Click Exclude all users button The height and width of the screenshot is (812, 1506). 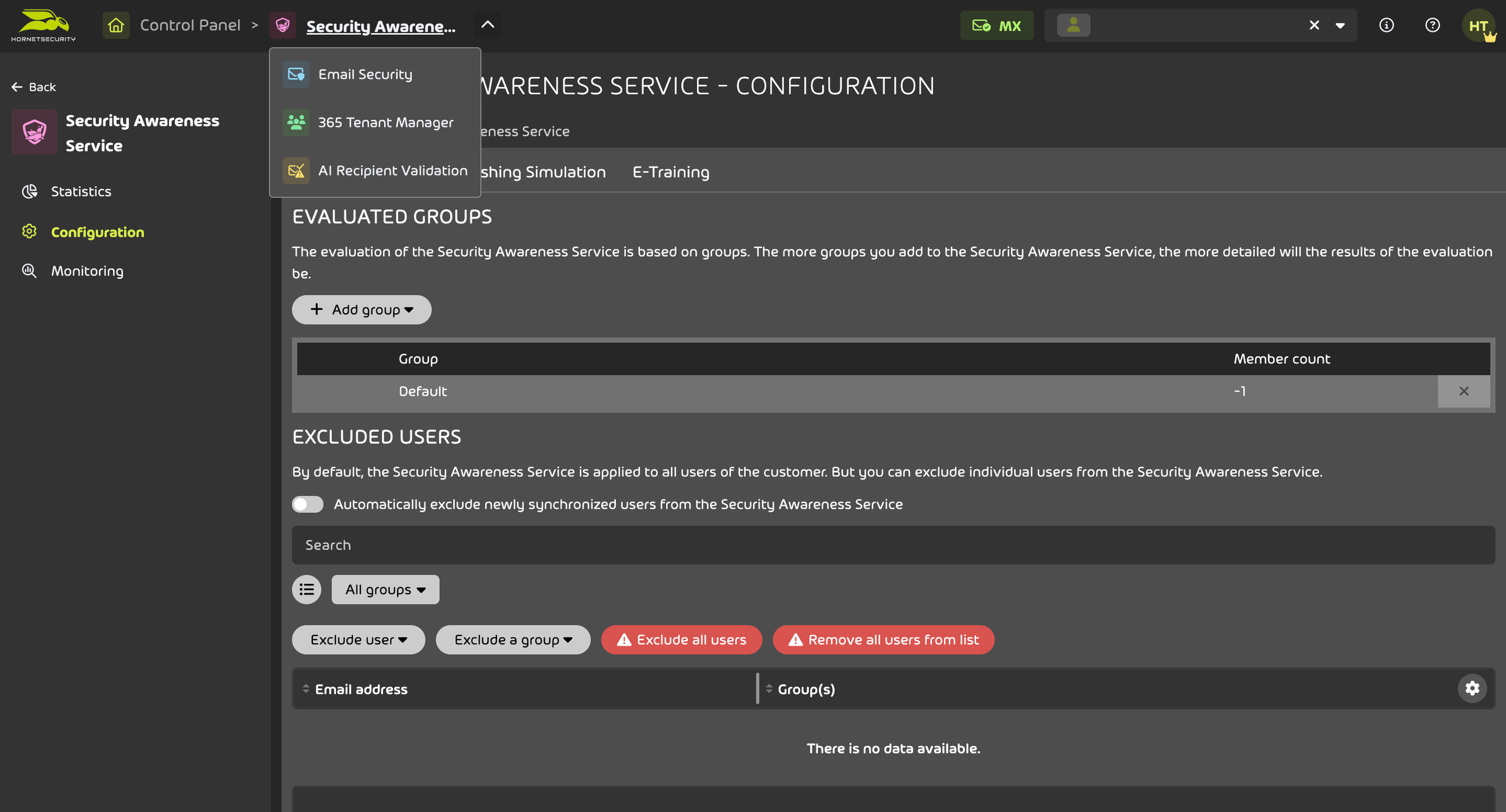click(x=681, y=640)
